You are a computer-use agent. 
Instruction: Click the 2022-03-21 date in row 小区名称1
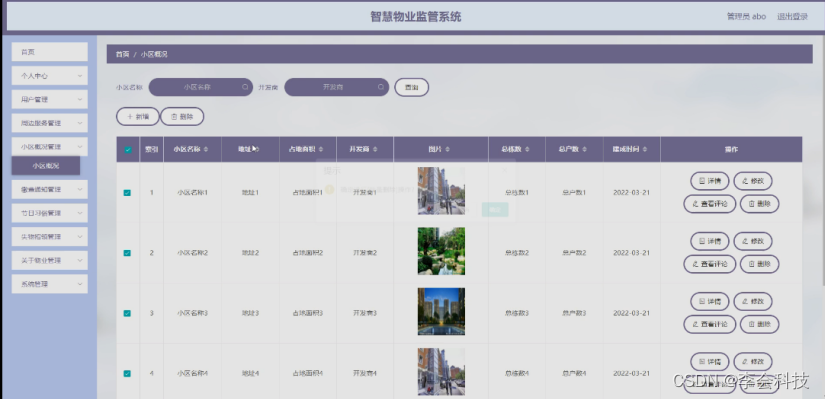pyautogui.click(x=631, y=193)
